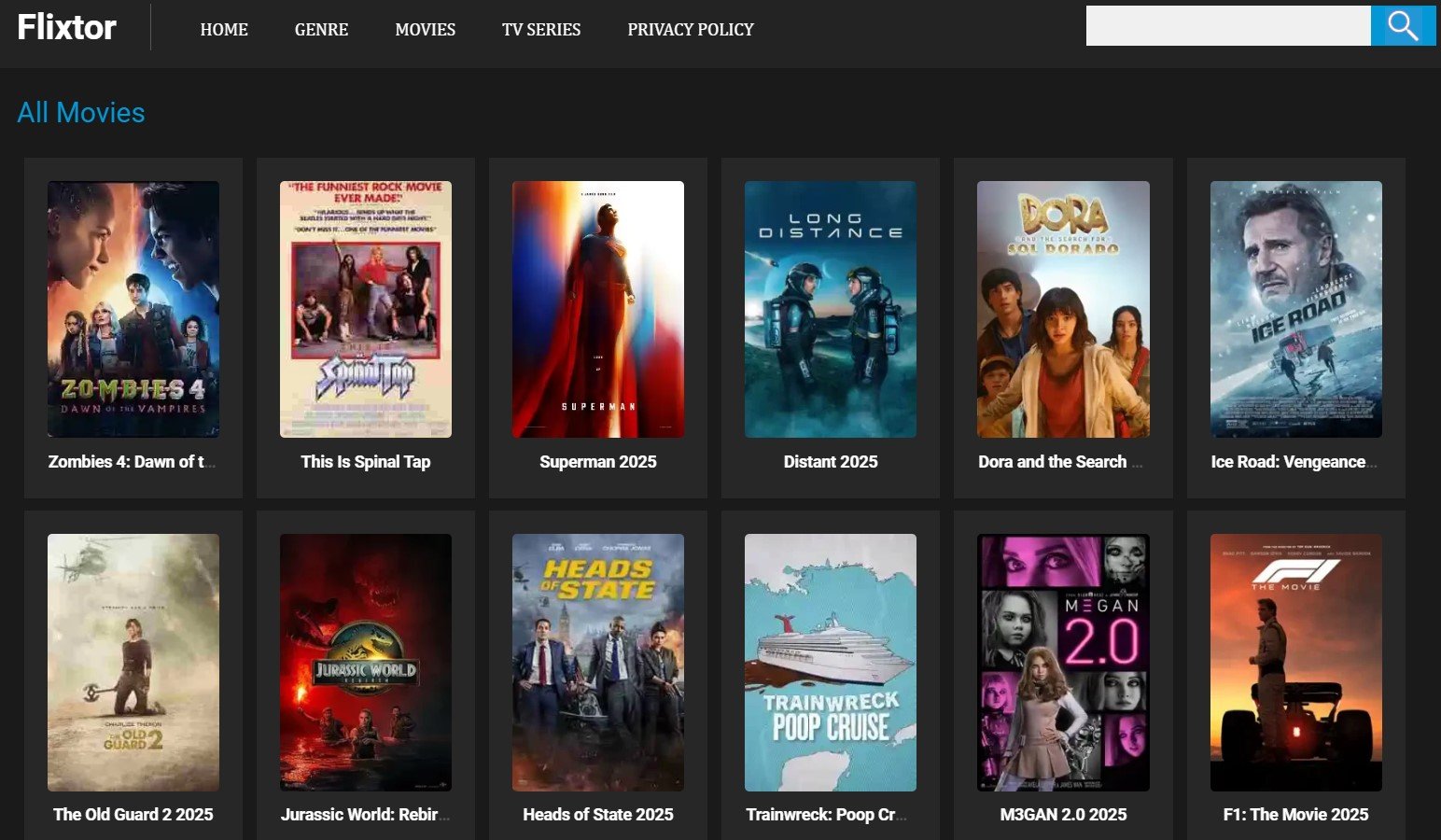This screenshot has height=840, width=1441.
Task: Open the Long Distance poster thumbnail
Action: (831, 309)
